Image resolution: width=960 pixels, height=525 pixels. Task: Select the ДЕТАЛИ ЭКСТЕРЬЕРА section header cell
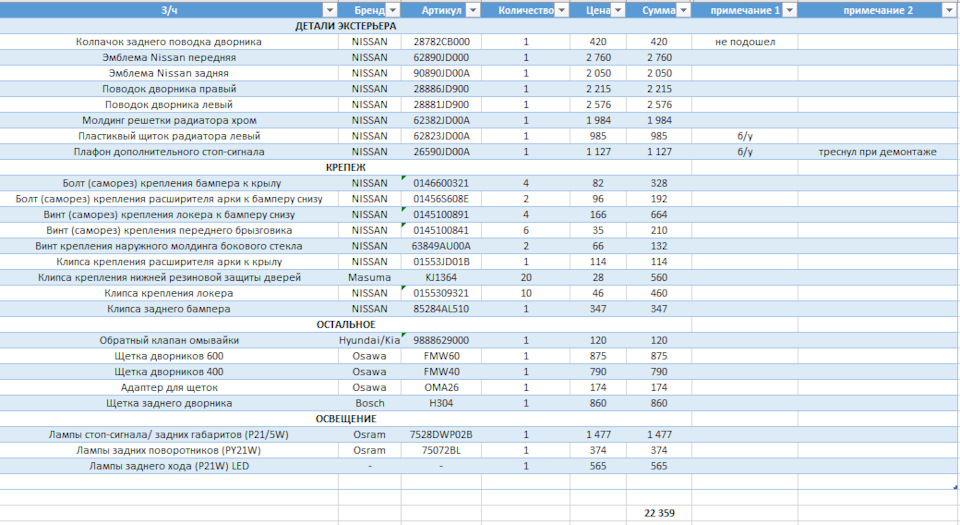346,26
